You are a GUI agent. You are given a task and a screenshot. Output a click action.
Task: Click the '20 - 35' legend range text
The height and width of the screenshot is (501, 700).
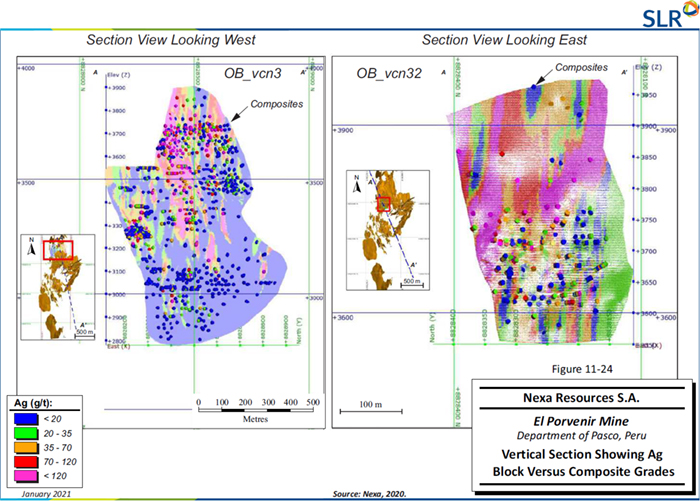(x=58, y=433)
